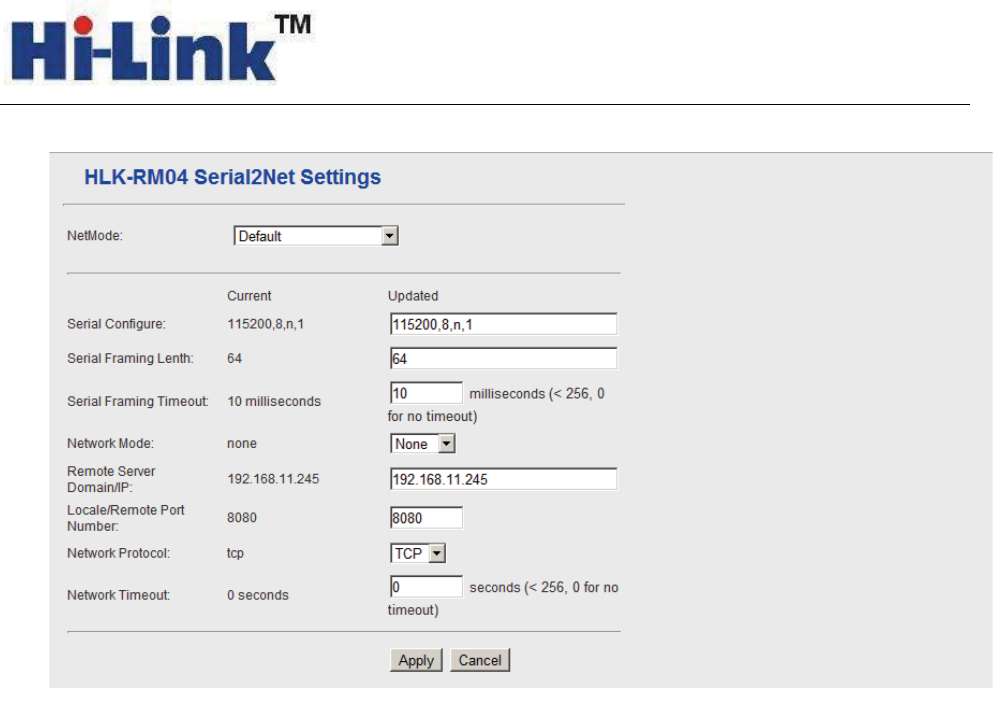993x709 pixels.
Task: Click the Network Protocol label
Action: [x=118, y=553]
